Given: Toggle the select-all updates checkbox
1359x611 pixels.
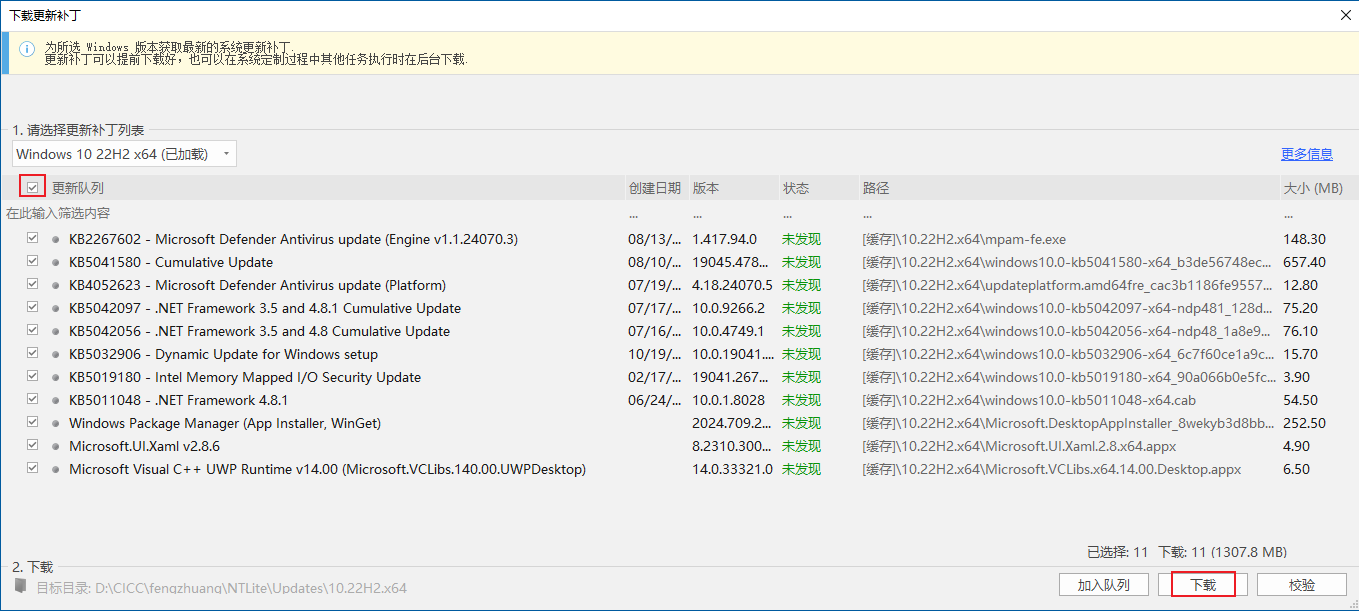Looking at the screenshot, I should point(33,187).
